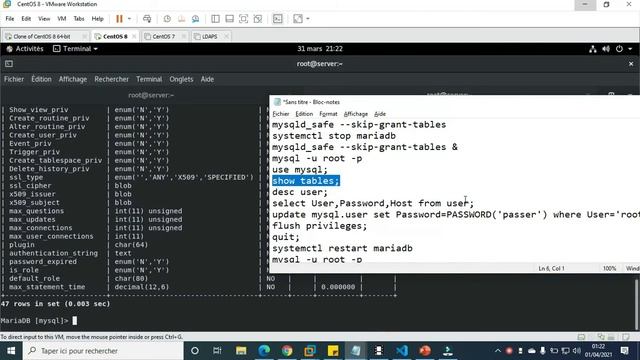Open Notepad Edition menu
The image size is (640, 360).
(x=304, y=114)
